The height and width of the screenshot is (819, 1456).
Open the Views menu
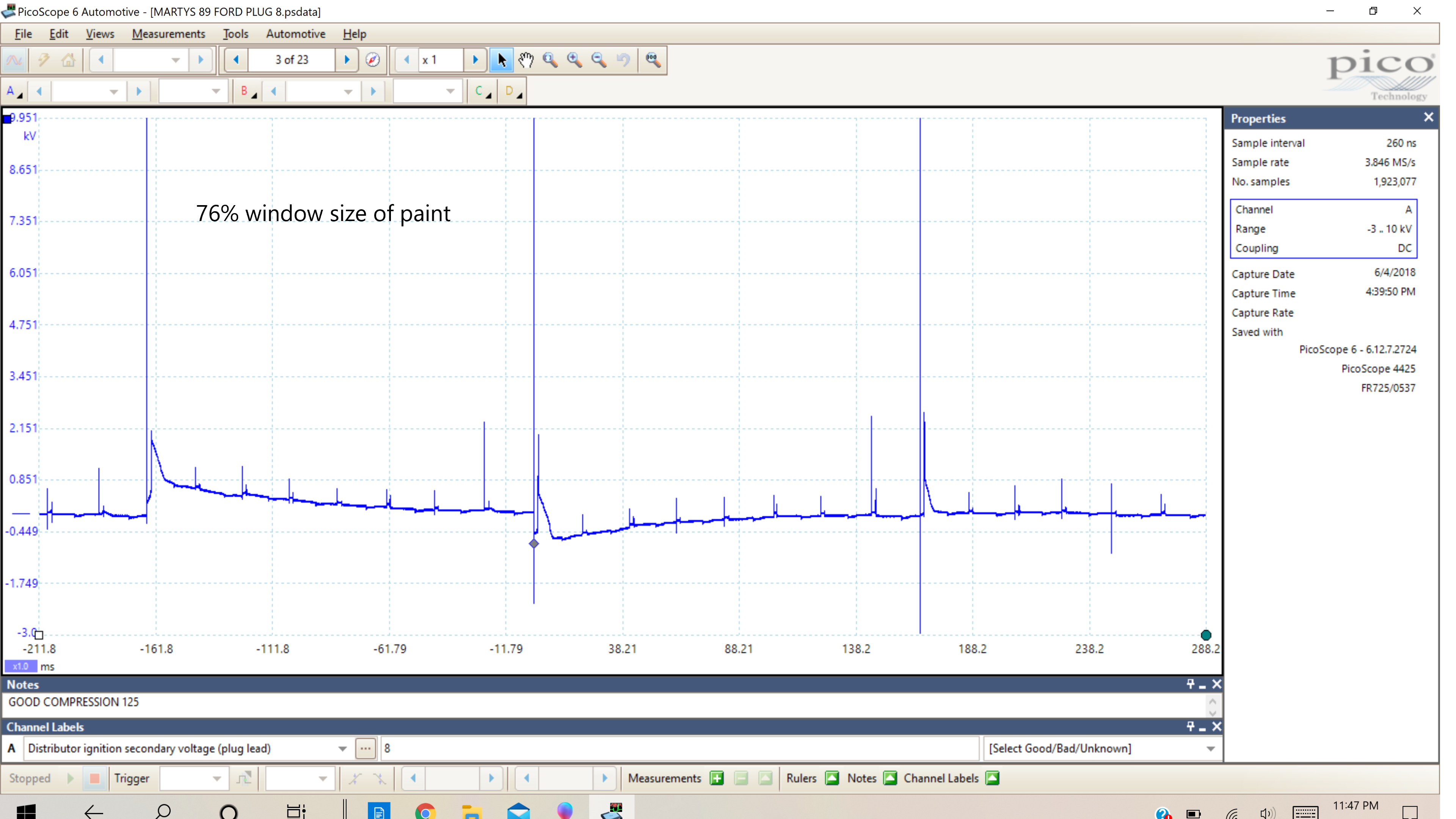tap(100, 34)
